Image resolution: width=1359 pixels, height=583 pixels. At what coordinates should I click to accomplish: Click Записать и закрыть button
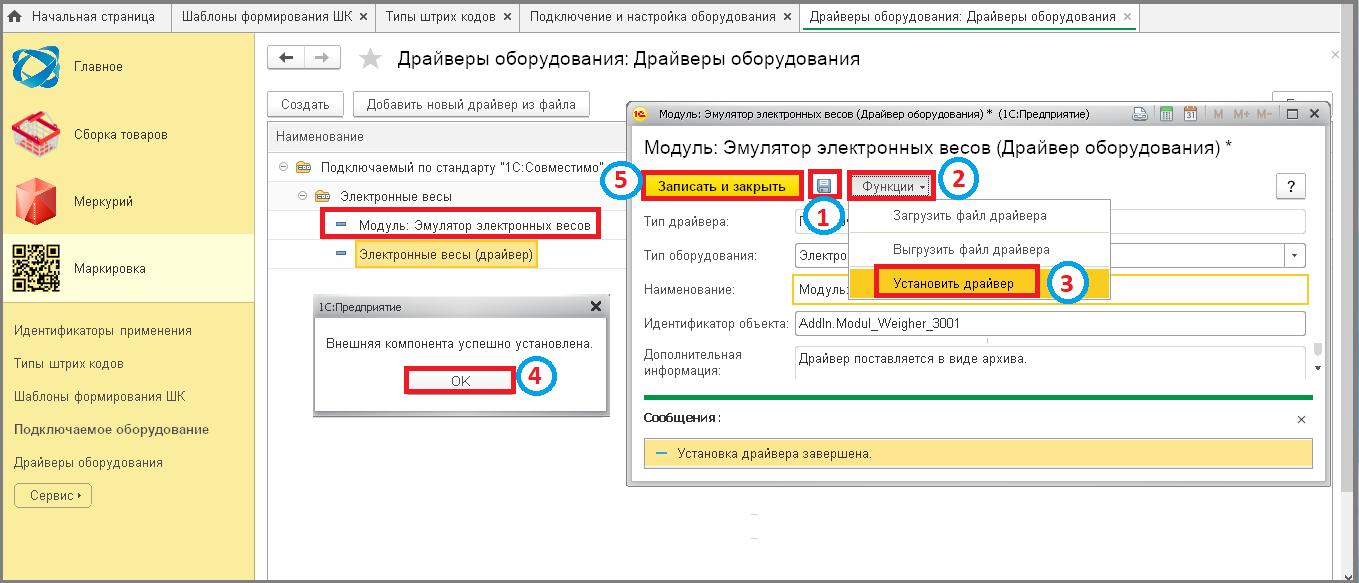click(721, 186)
